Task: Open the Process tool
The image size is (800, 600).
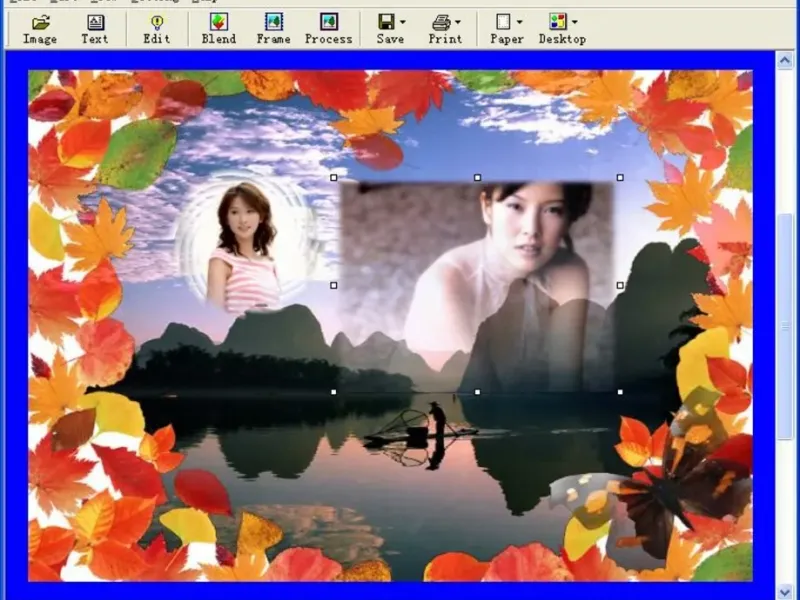Action: pos(329,29)
